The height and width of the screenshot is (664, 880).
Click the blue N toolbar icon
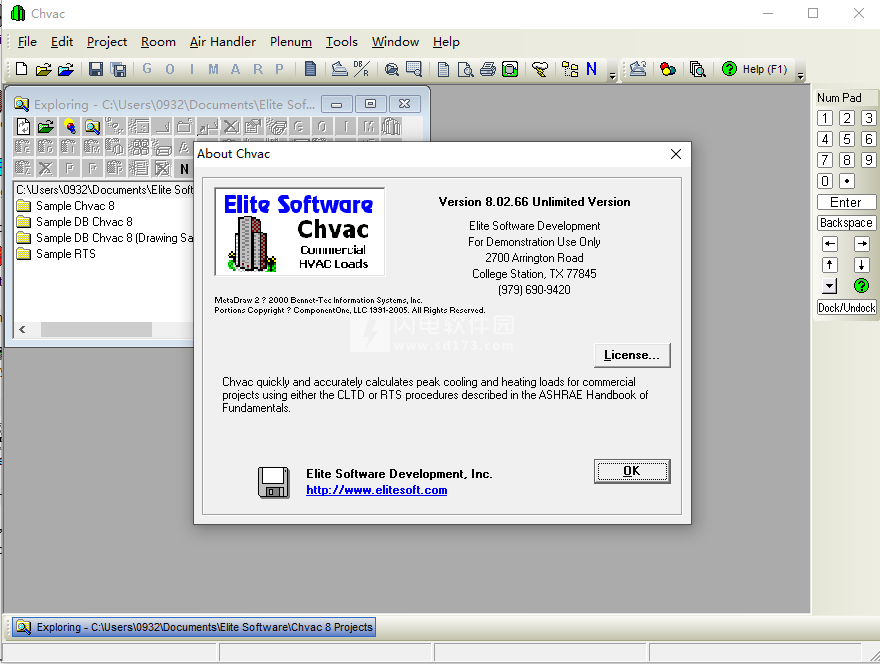[591, 69]
